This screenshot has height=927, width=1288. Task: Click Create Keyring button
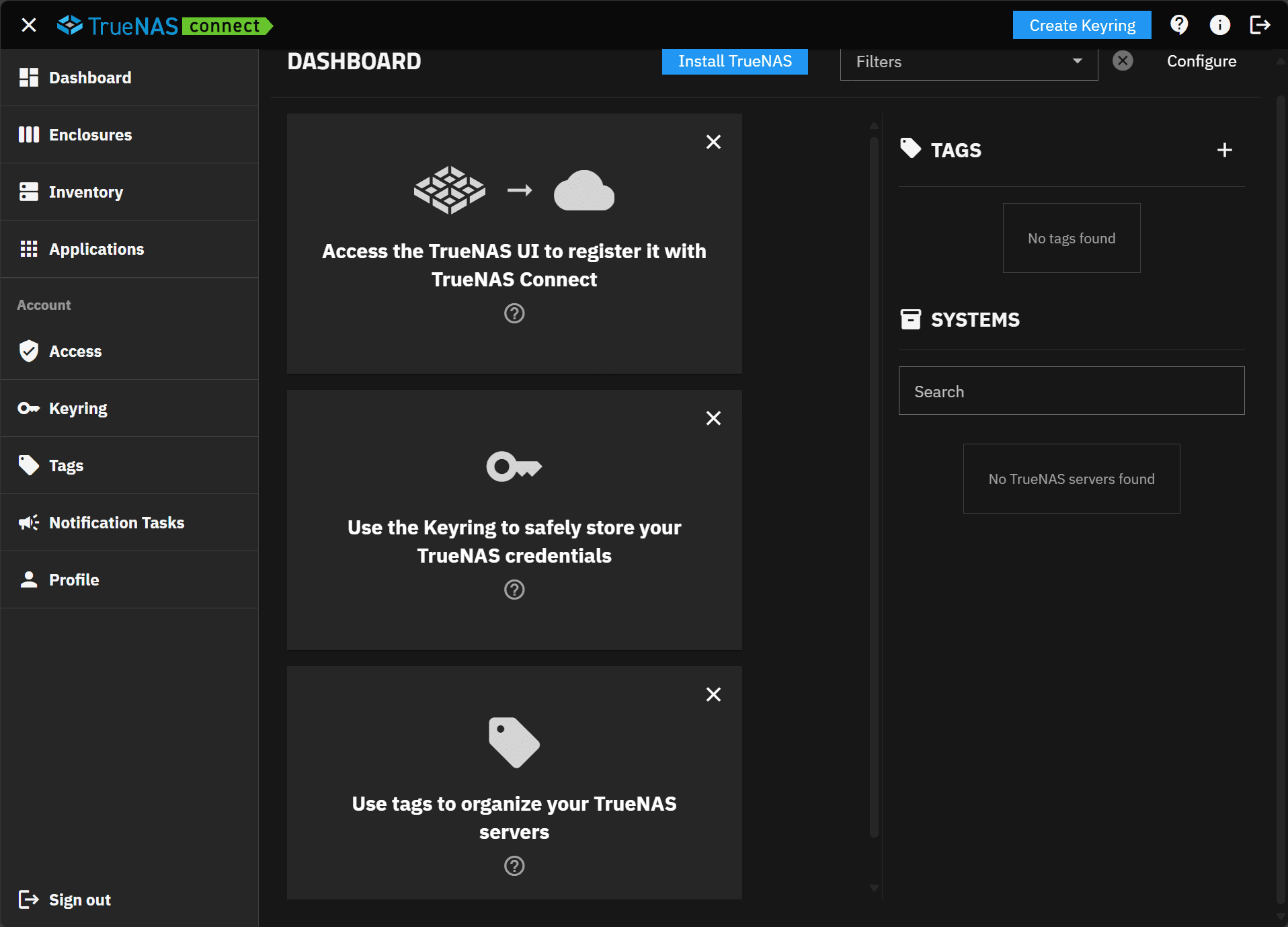click(1082, 25)
